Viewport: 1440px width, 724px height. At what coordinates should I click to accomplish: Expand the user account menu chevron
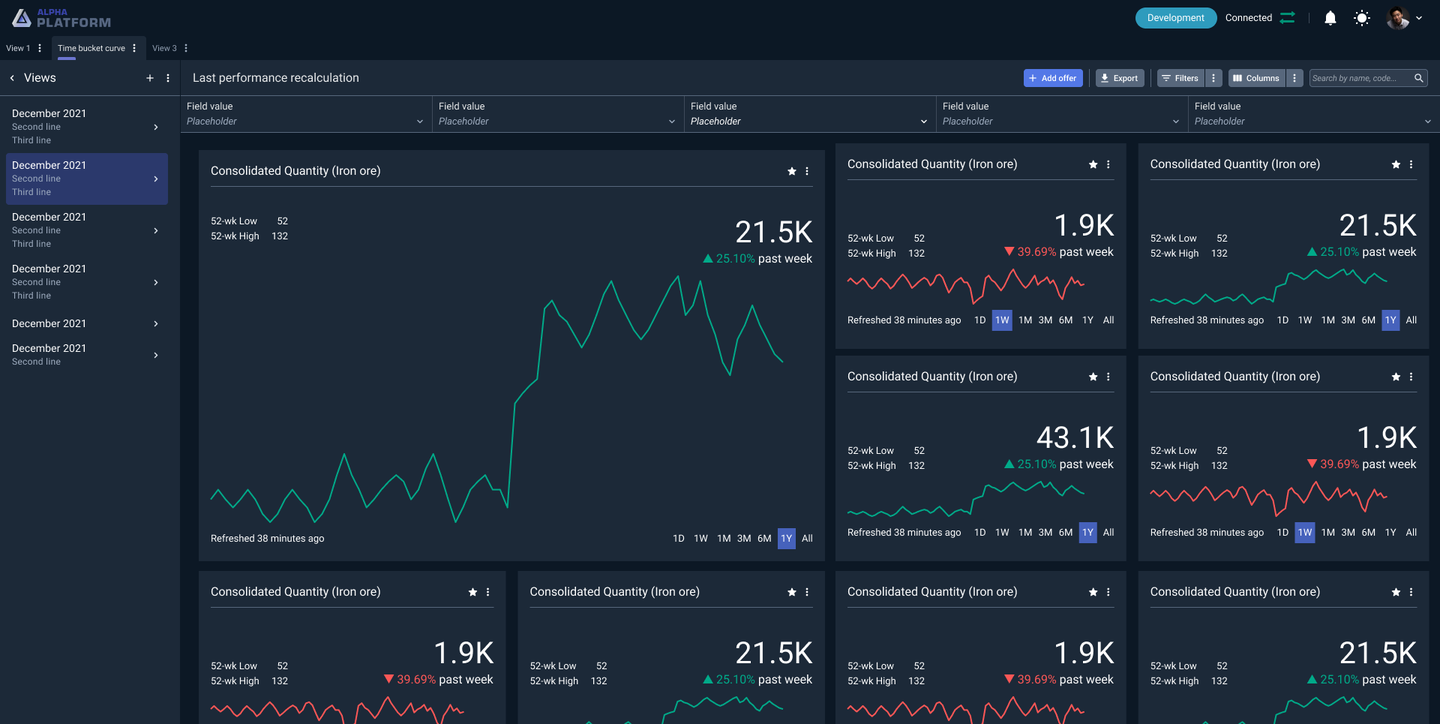tap(1419, 18)
